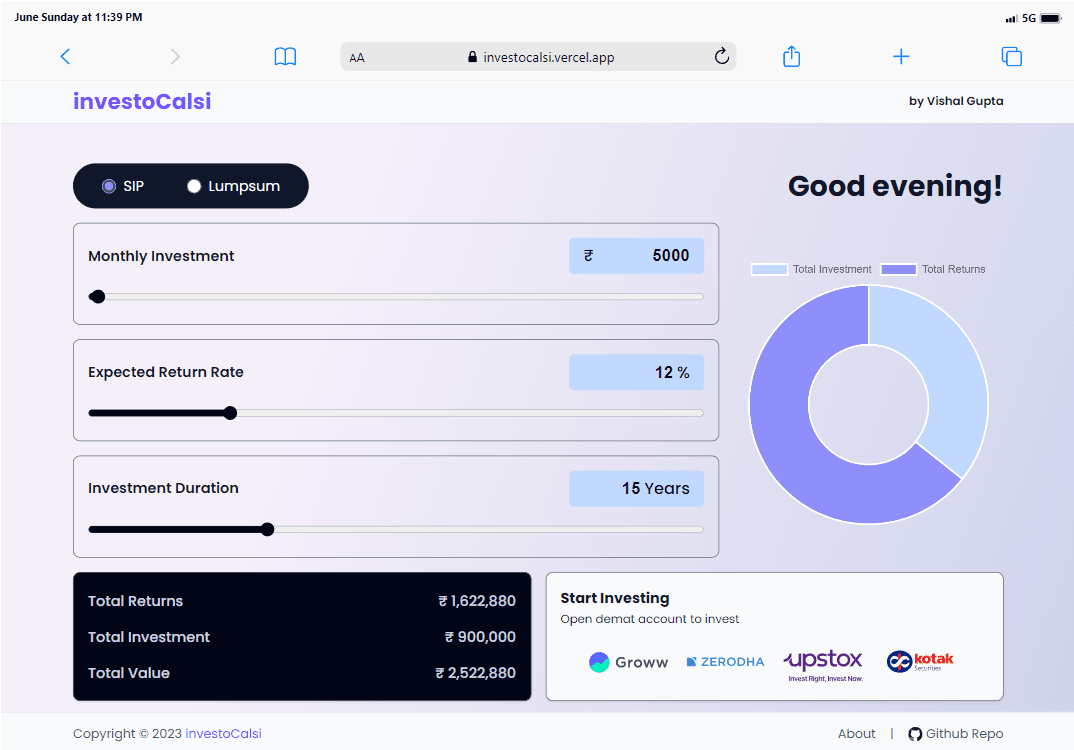The image size is (1074, 750).
Task: Reload the page with the refresh icon
Action: click(721, 57)
